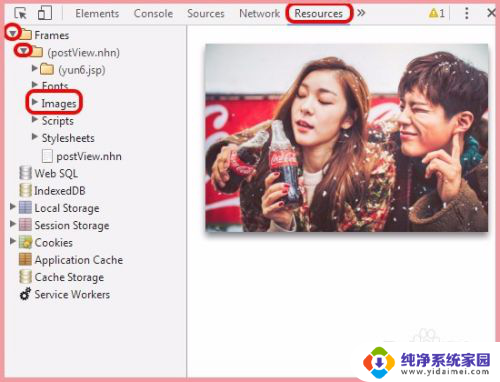Select the (postView.nhn) frame label
Image resolution: width=500 pixels, height=382 pixels.
(x=83, y=53)
